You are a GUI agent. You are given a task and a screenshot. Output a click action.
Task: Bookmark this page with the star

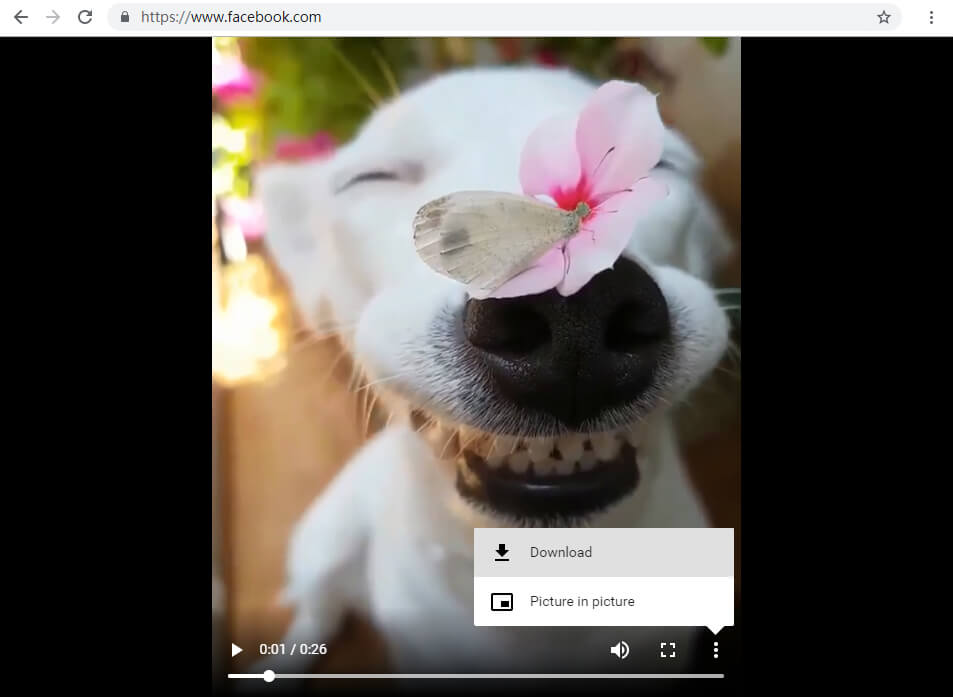pyautogui.click(x=884, y=17)
